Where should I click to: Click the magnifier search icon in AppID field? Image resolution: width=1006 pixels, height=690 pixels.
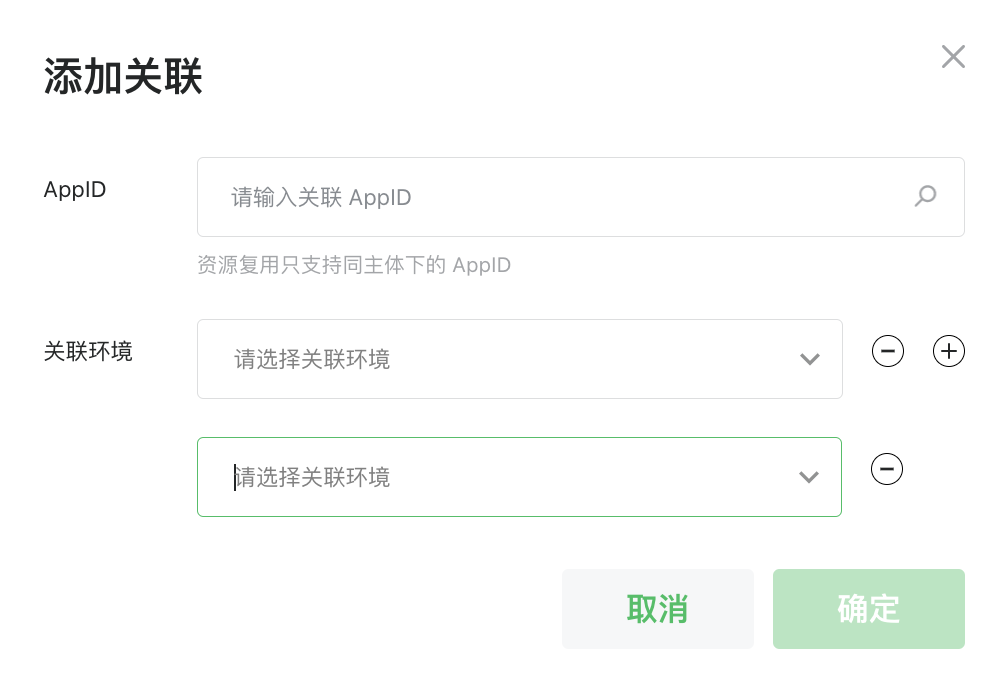click(925, 196)
